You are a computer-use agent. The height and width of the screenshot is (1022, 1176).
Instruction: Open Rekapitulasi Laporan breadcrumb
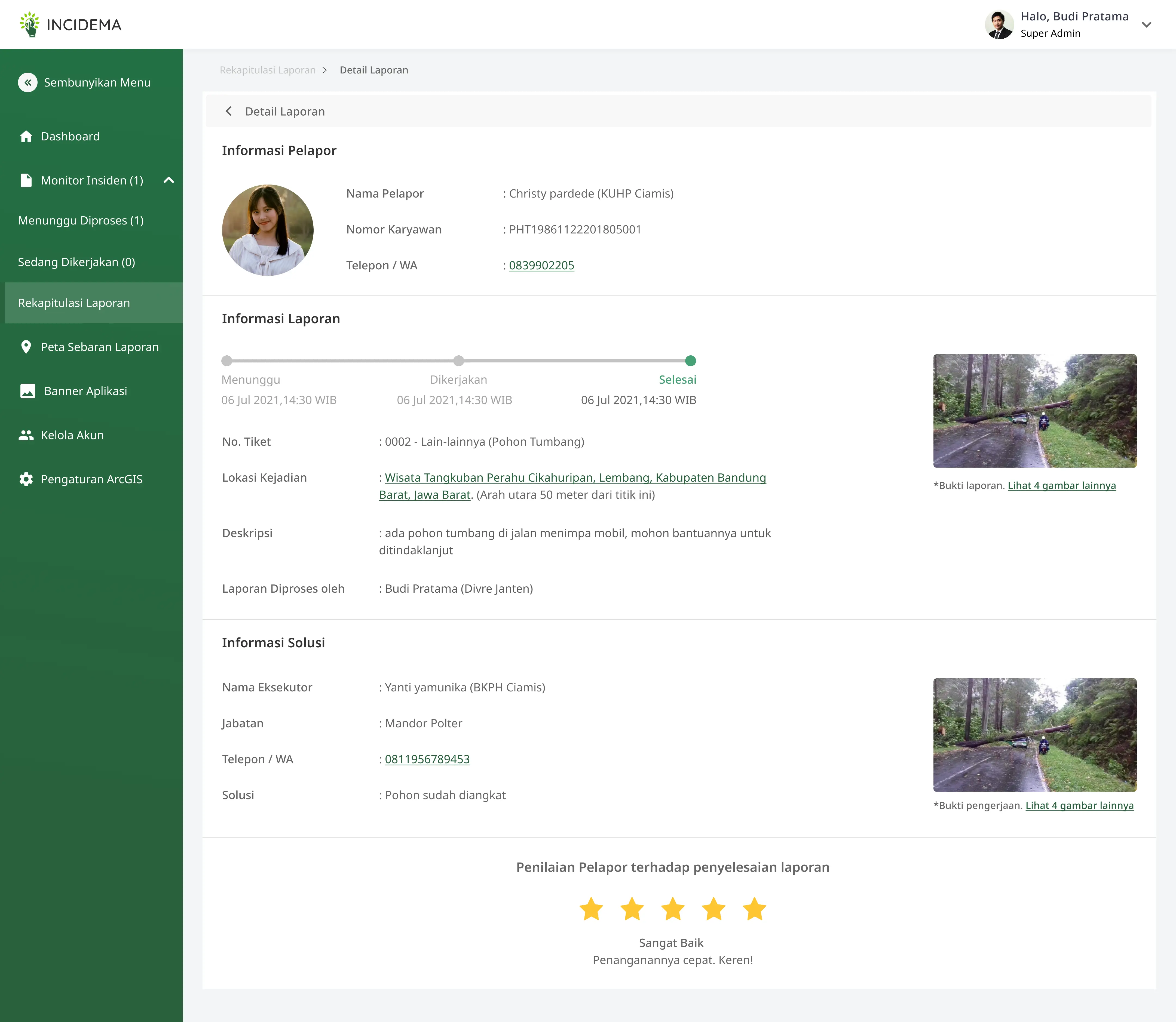(268, 70)
